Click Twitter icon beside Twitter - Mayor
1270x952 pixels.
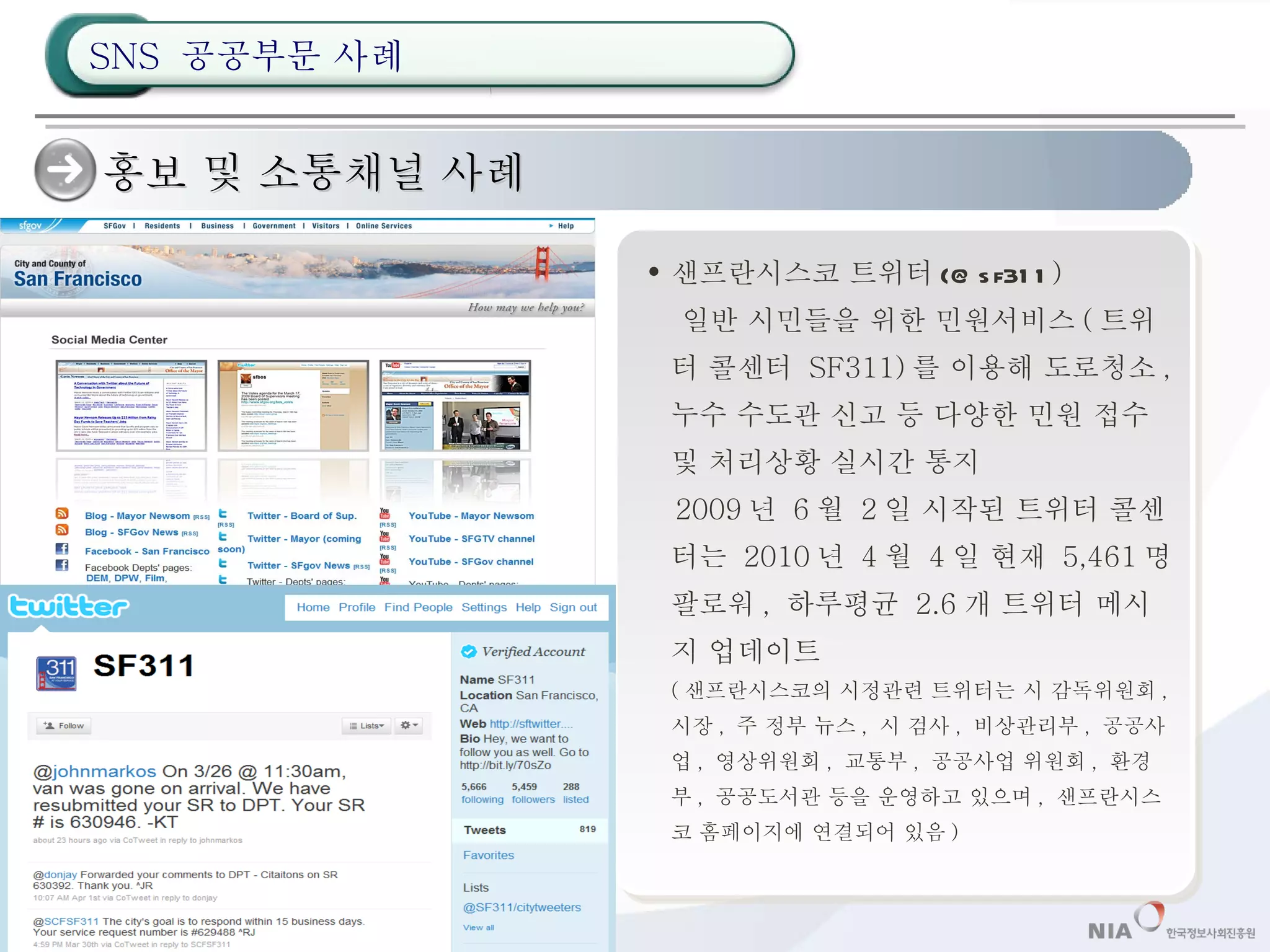coord(223,536)
